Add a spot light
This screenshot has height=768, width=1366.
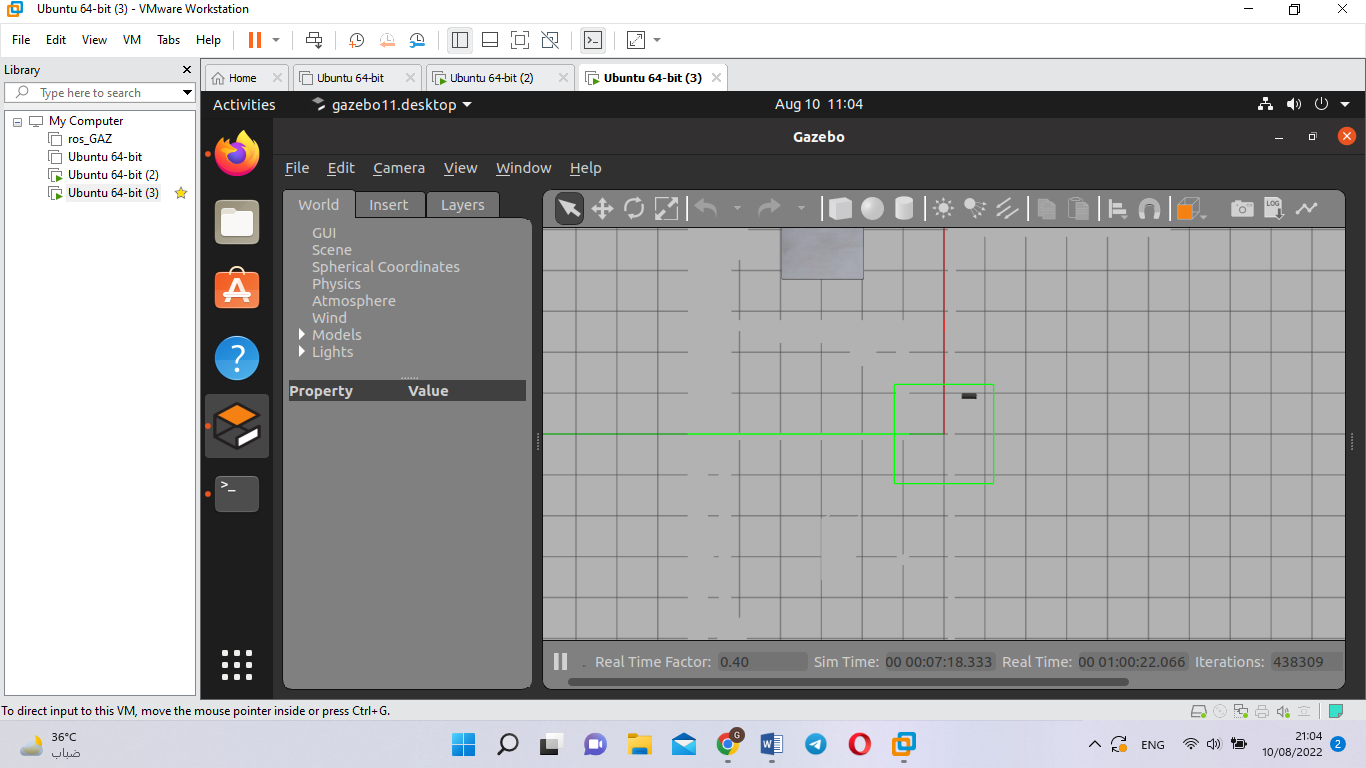[x=973, y=209]
